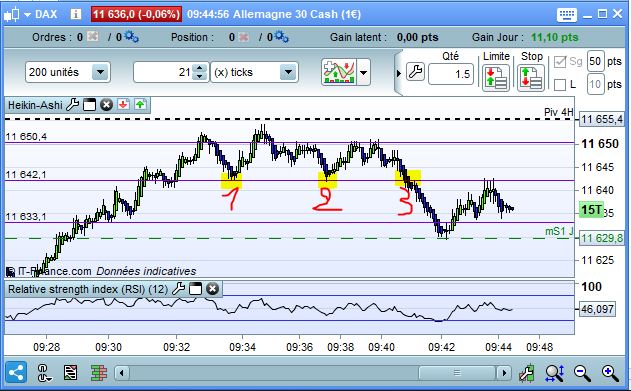
Task: Click the Share chart icon
Action: pos(16,373)
